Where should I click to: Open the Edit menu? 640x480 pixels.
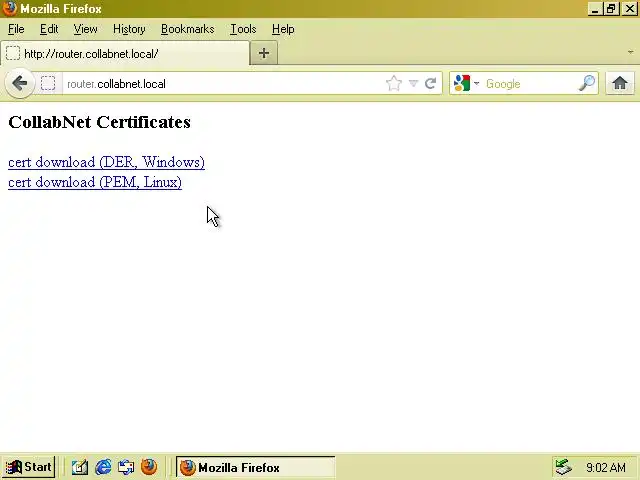pos(49,29)
